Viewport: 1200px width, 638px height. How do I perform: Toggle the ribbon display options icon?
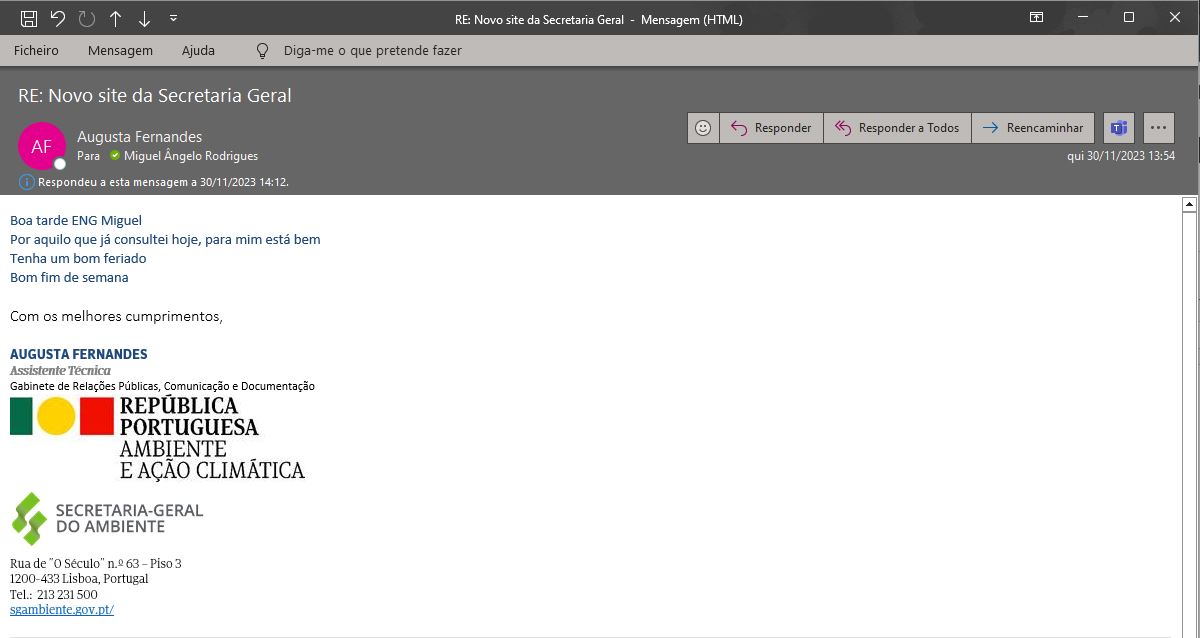coord(1037,18)
